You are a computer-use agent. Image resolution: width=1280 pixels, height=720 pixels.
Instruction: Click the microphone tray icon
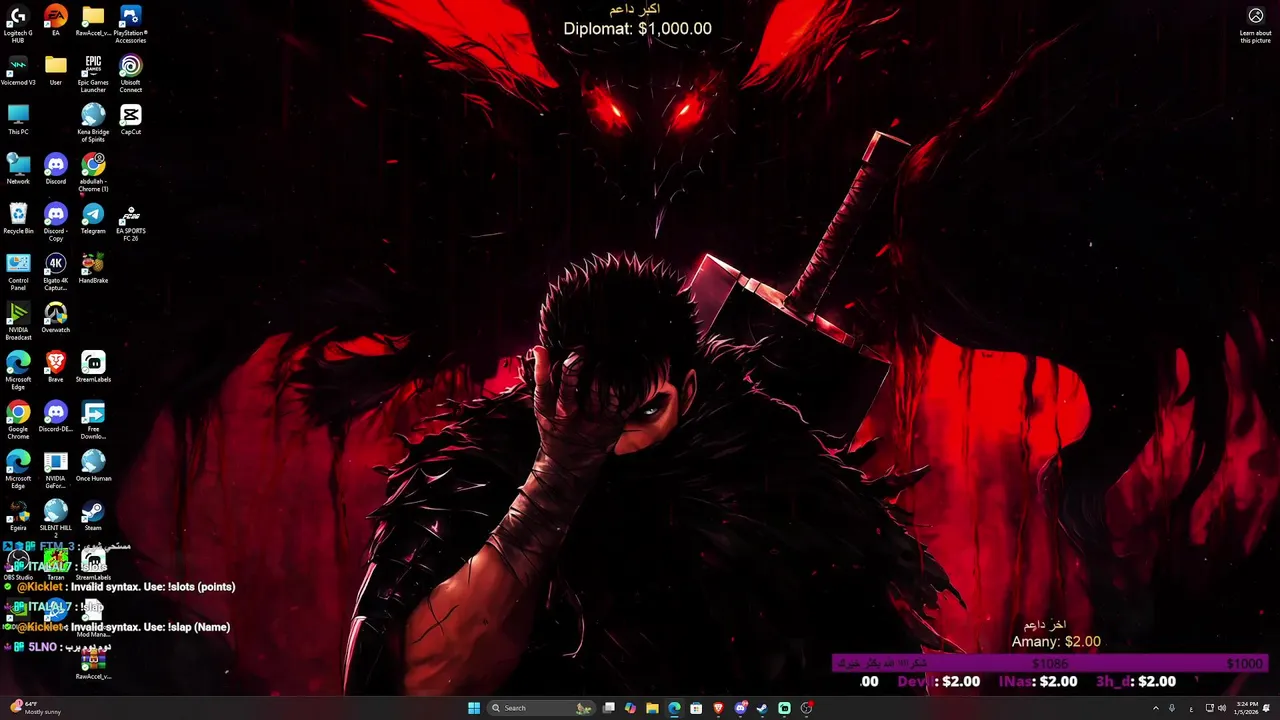(1172, 708)
